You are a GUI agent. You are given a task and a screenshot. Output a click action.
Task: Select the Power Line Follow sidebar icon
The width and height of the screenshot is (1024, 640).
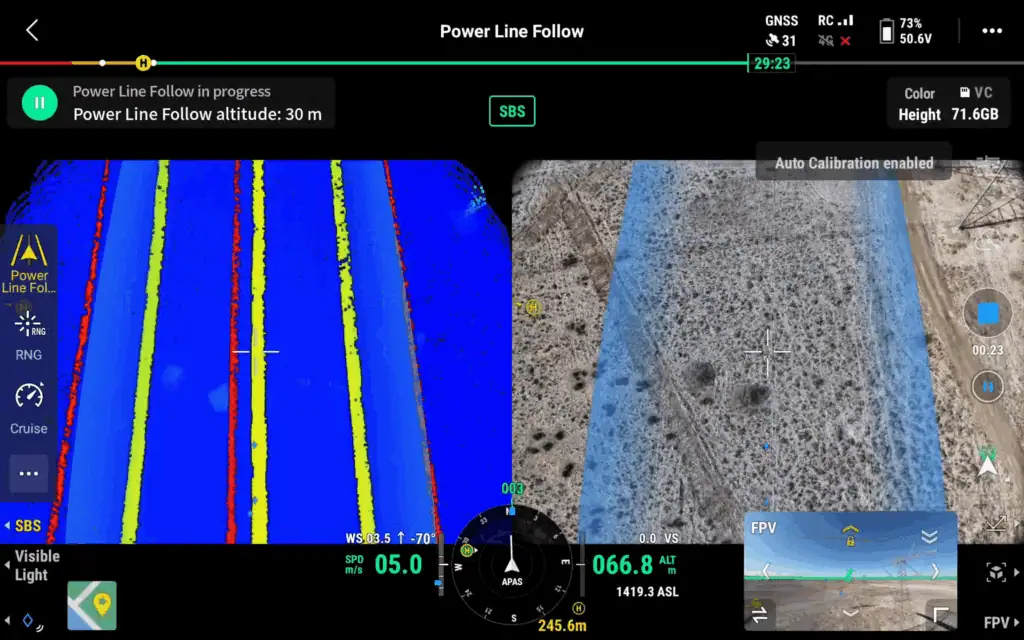[29, 263]
